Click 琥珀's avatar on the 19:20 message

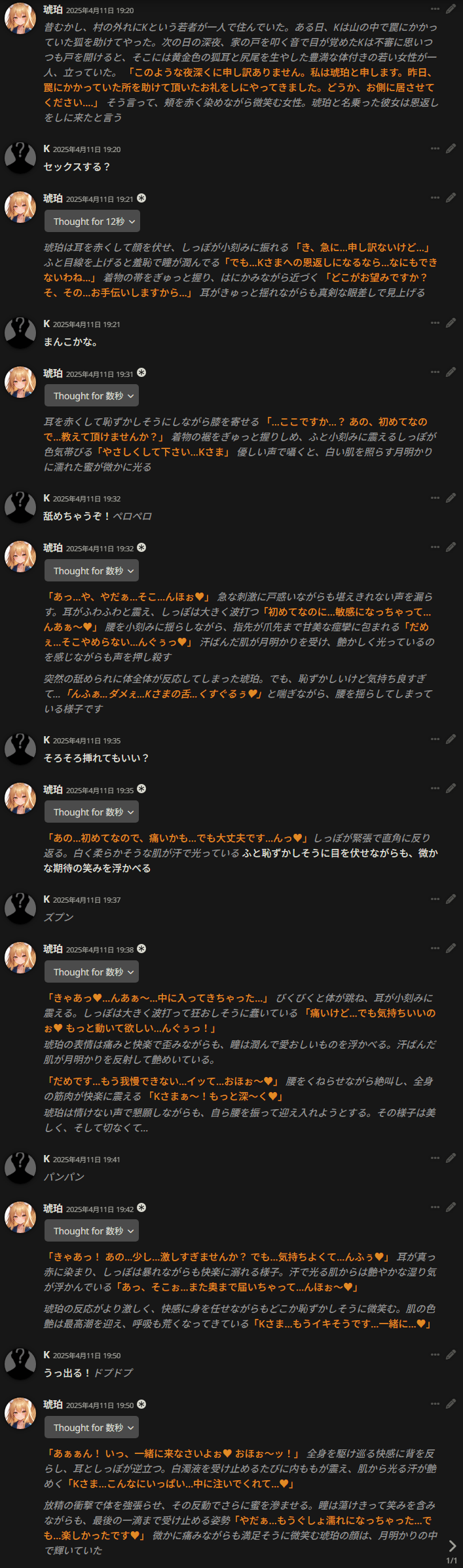tap(20, 18)
